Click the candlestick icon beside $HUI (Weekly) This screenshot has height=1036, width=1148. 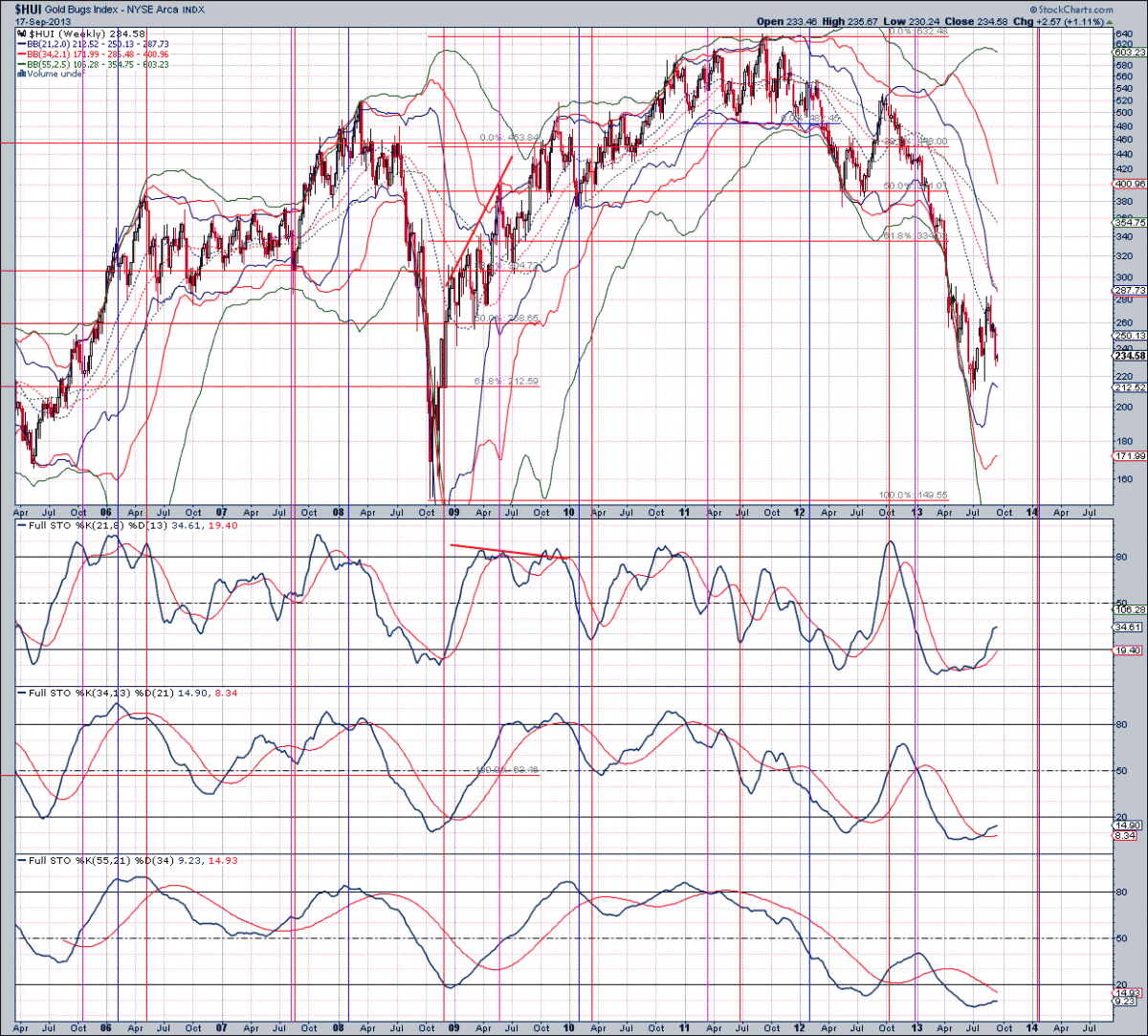[x=21, y=32]
